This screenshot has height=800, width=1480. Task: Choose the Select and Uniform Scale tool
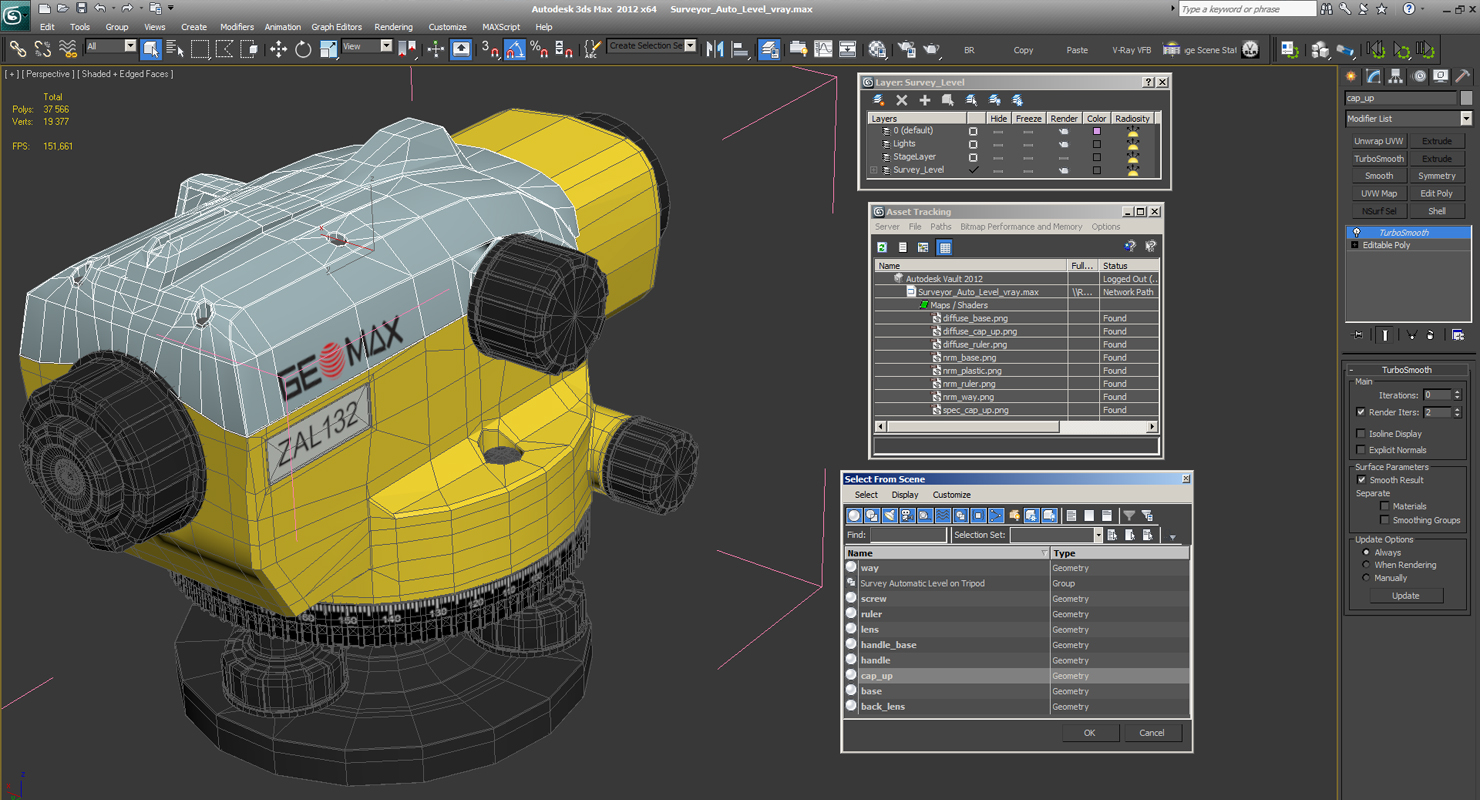pos(328,49)
